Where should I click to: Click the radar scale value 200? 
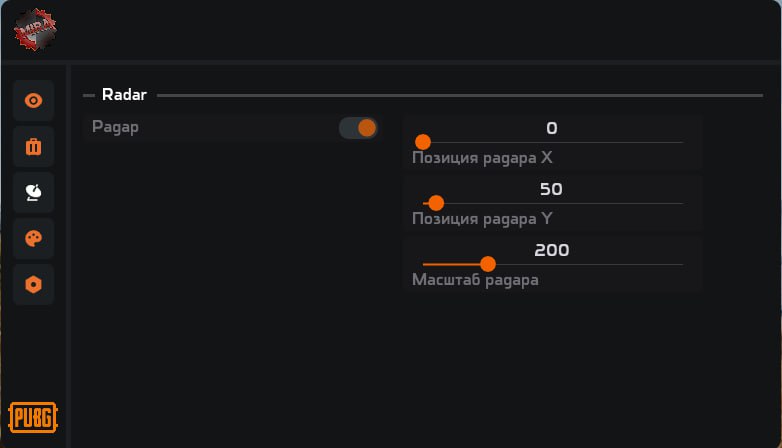[552, 250]
